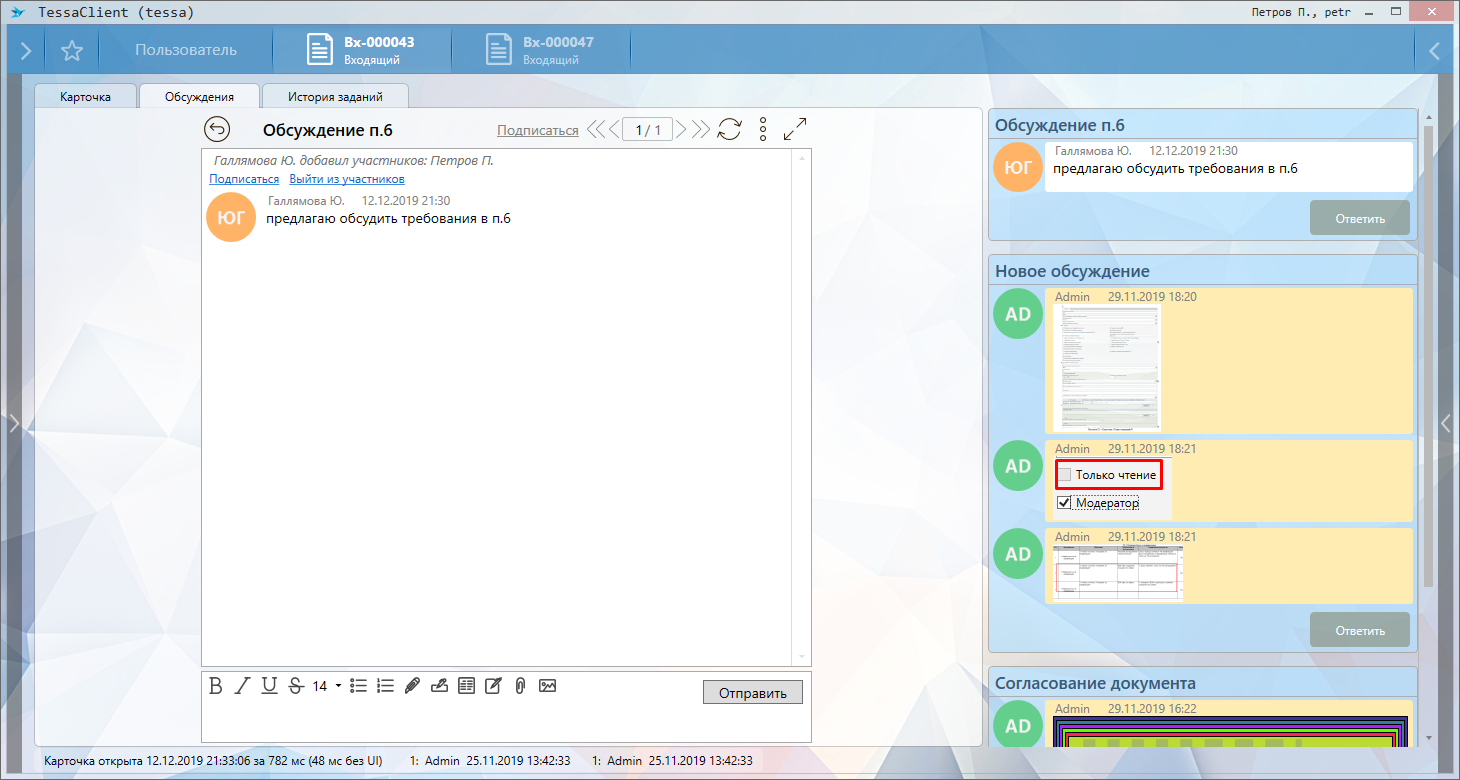Image resolution: width=1460 pixels, height=780 pixels.
Task: Toggle italic text formatting
Action: (x=242, y=686)
